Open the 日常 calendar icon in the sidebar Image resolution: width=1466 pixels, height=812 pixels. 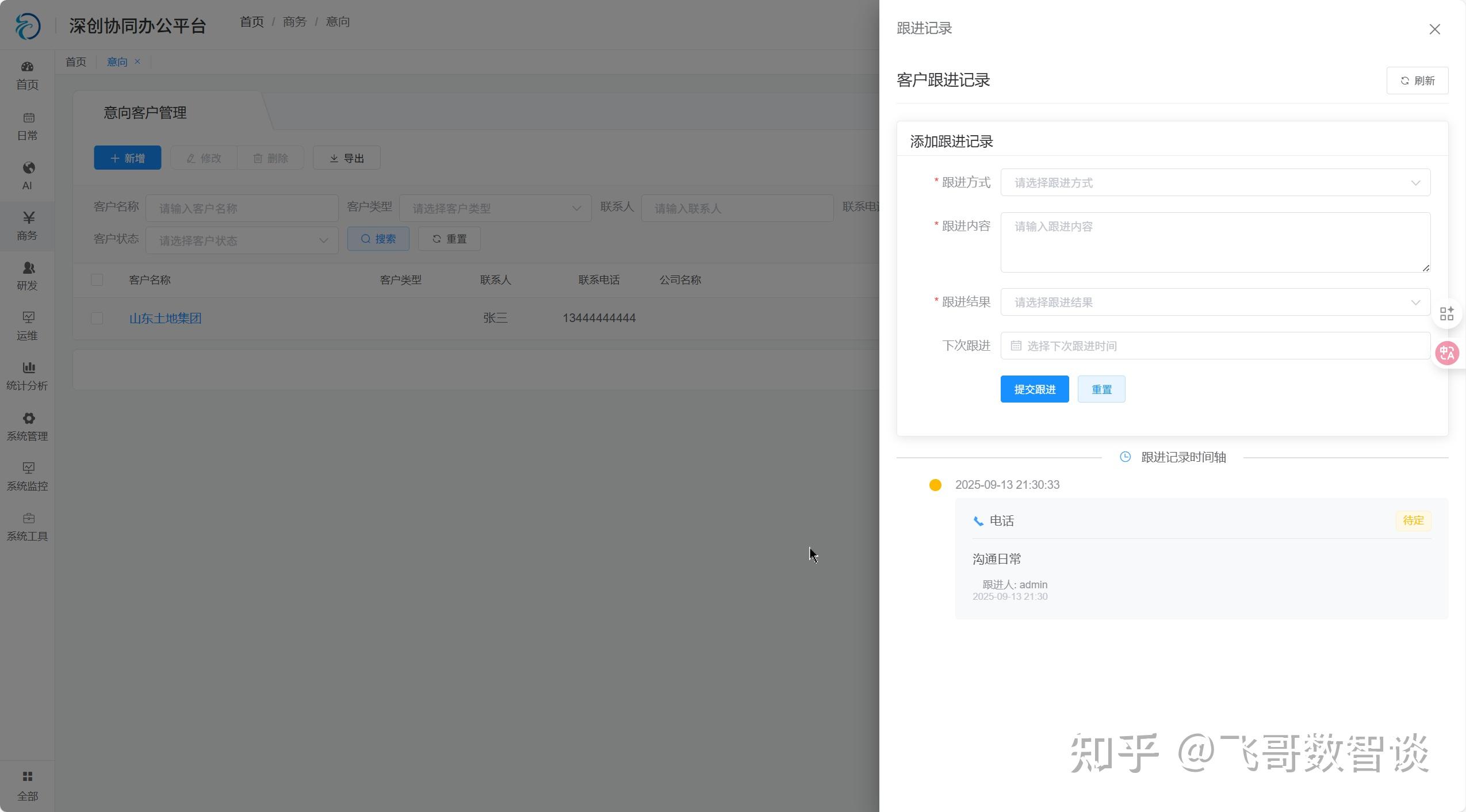(x=28, y=117)
